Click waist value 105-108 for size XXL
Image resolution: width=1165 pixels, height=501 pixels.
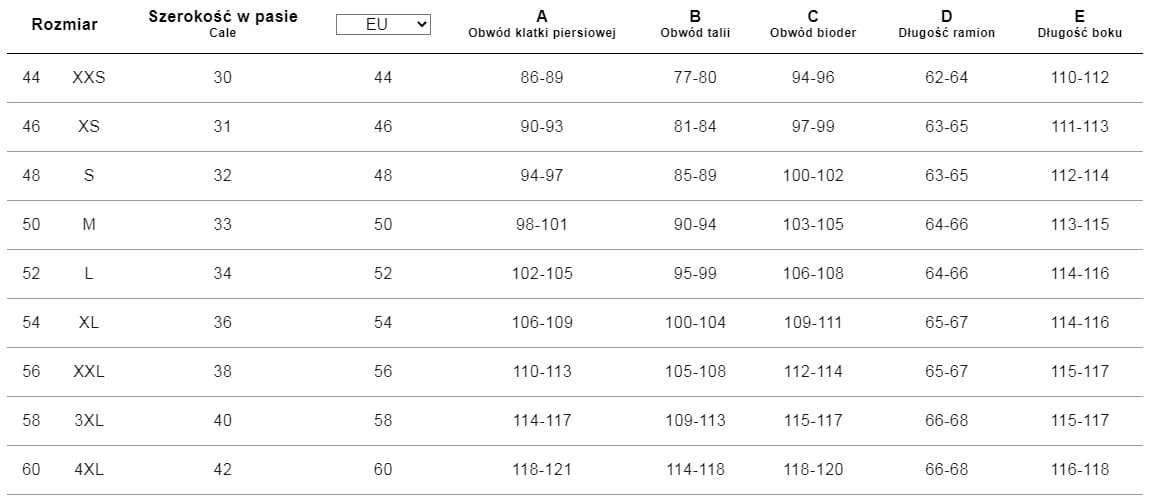(695, 372)
